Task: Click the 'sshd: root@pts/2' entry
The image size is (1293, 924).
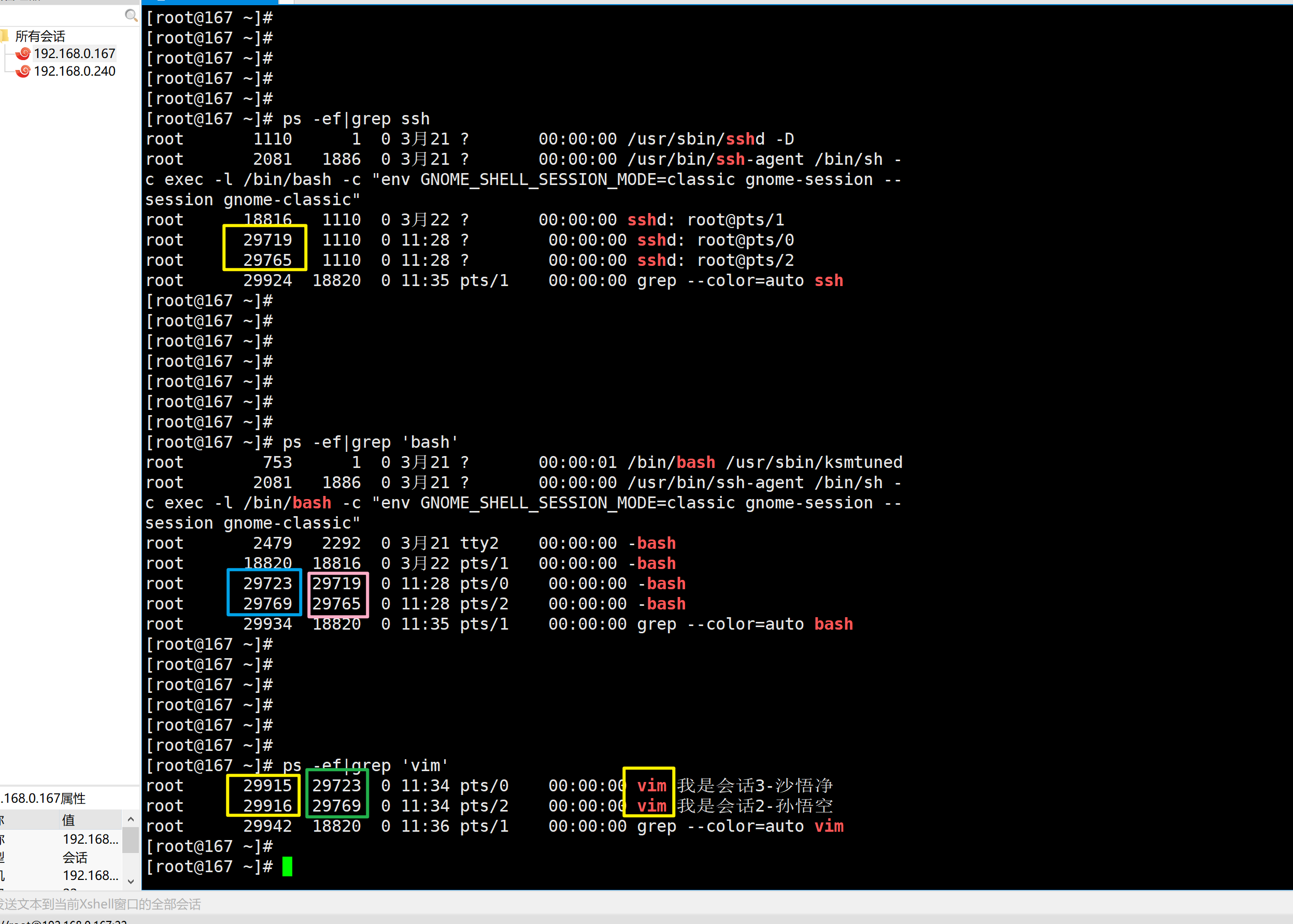Action: click(716, 260)
